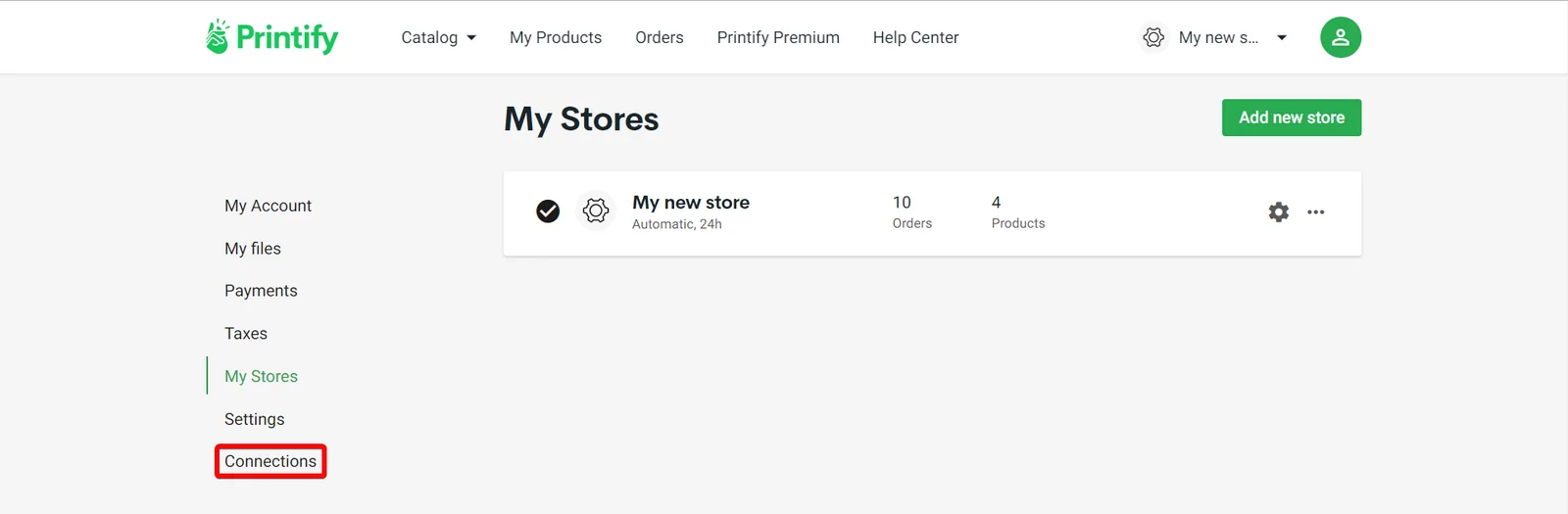Toggle the checkmark for My new store
Screen dimensions: 1568x514
(x=548, y=210)
